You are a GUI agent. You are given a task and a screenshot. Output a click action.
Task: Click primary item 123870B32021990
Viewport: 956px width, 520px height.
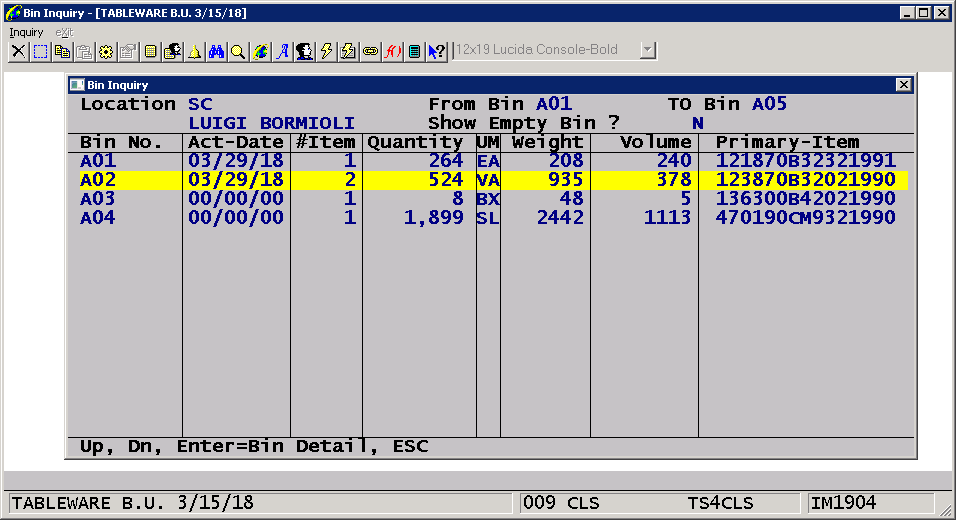(x=805, y=180)
